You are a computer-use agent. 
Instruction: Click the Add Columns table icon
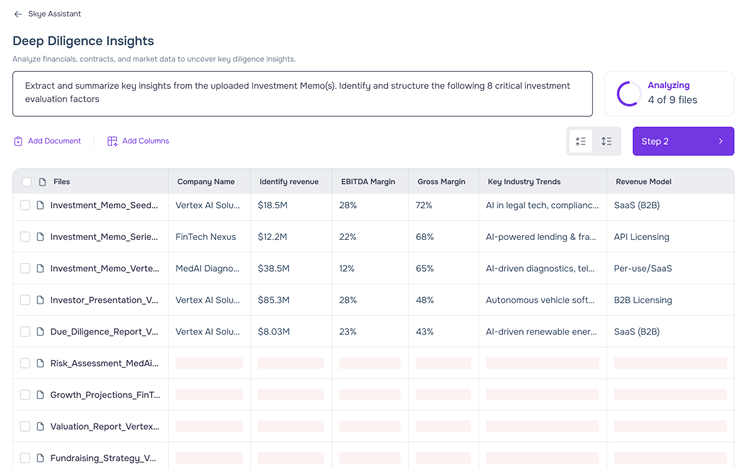pyautogui.click(x=112, y=141)
